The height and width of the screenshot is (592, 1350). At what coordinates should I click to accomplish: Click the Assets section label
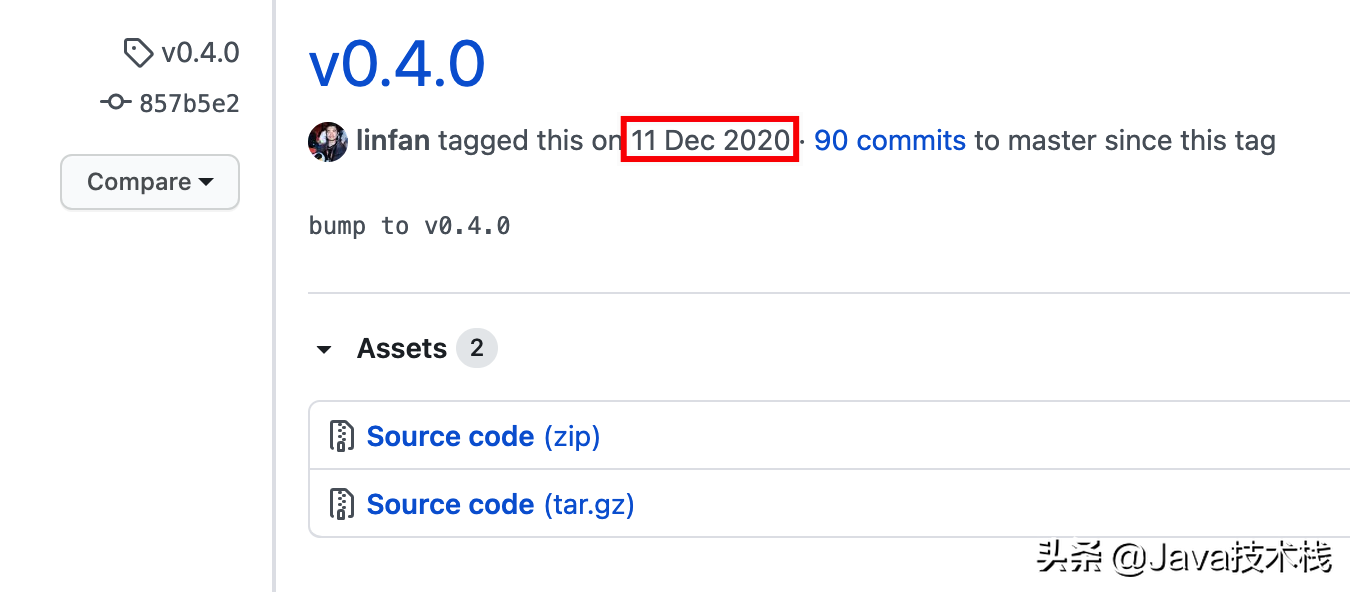pyautogui.click(x=402, y=348)
